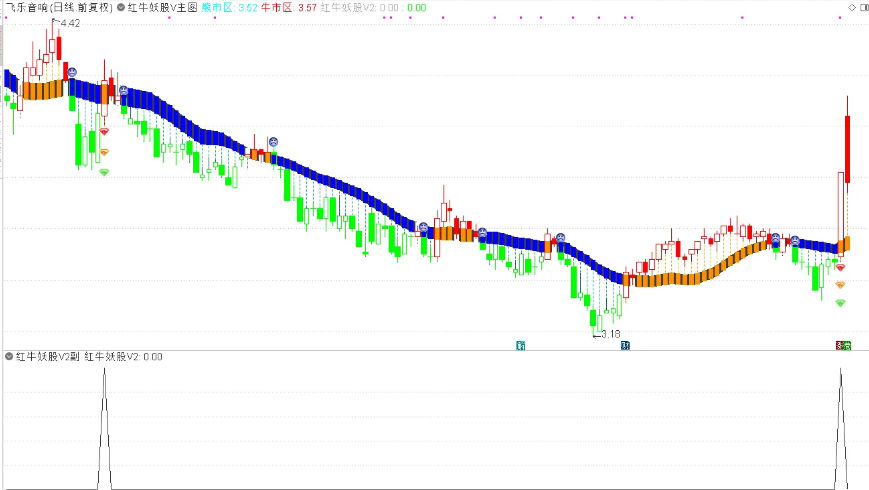This screenshot has width=869, height=490.
Task: Click the round settings icon before 红牛妖股V主图
Action: click(x=121, y=8)
